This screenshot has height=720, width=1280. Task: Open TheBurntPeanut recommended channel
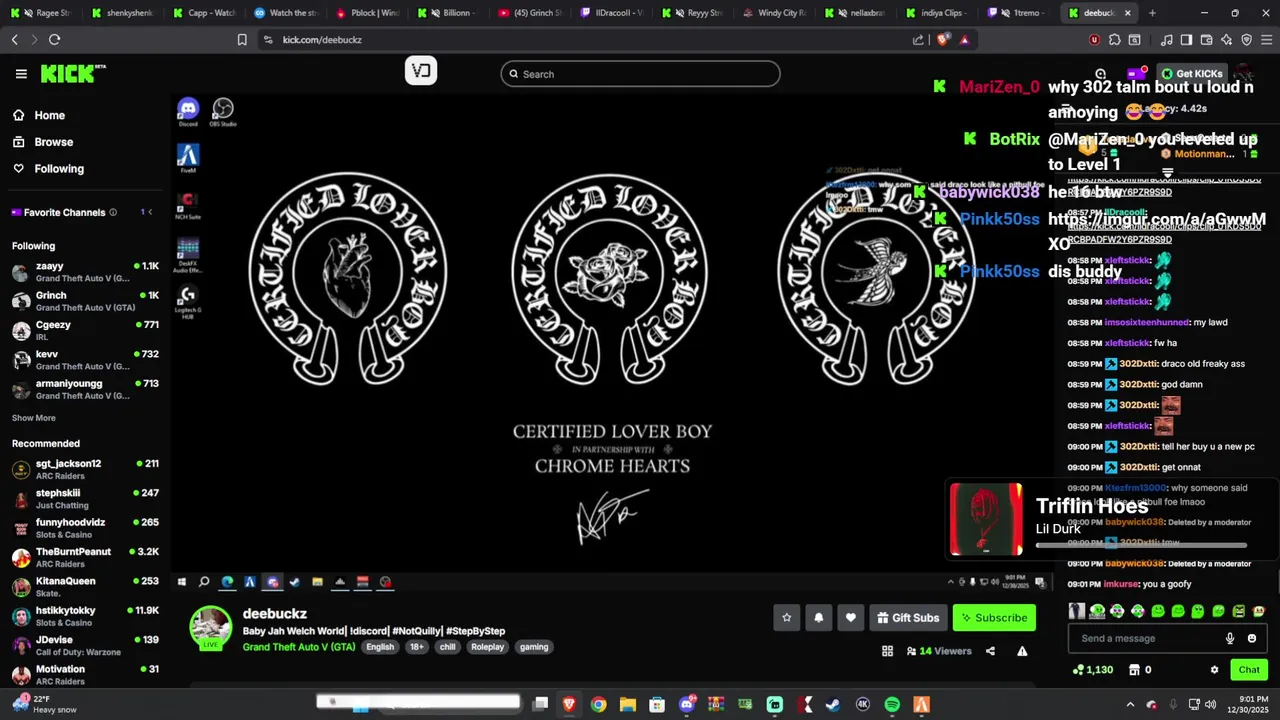[85, 557]
